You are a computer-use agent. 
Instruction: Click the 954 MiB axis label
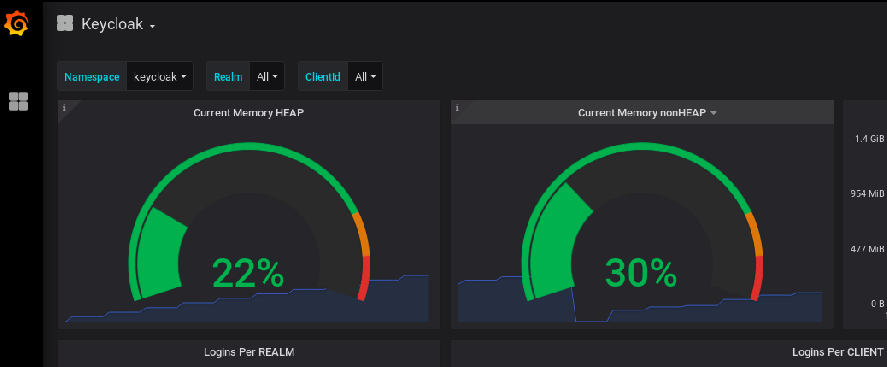point(868,193)
